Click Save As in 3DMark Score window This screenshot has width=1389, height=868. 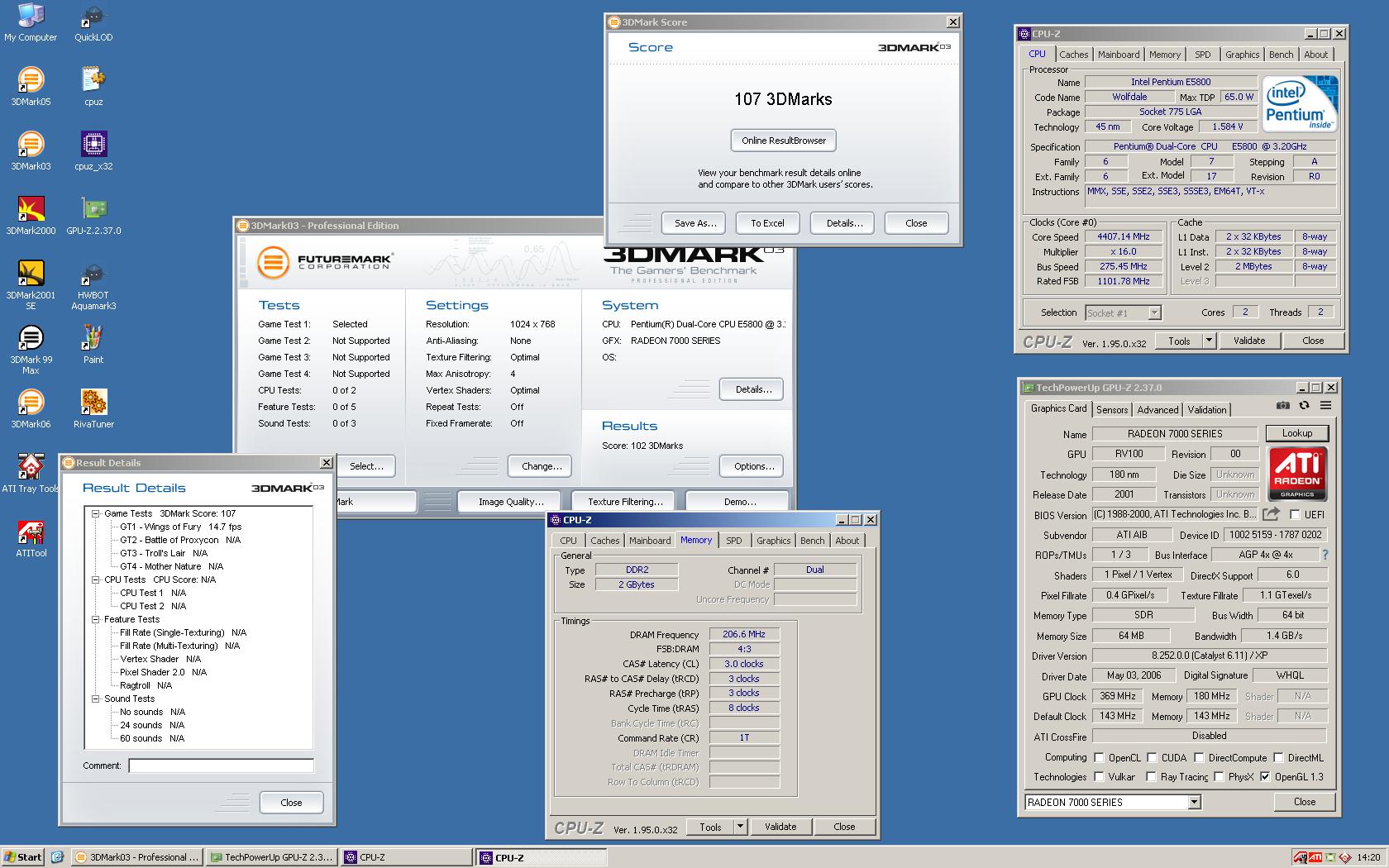[694, 223]
